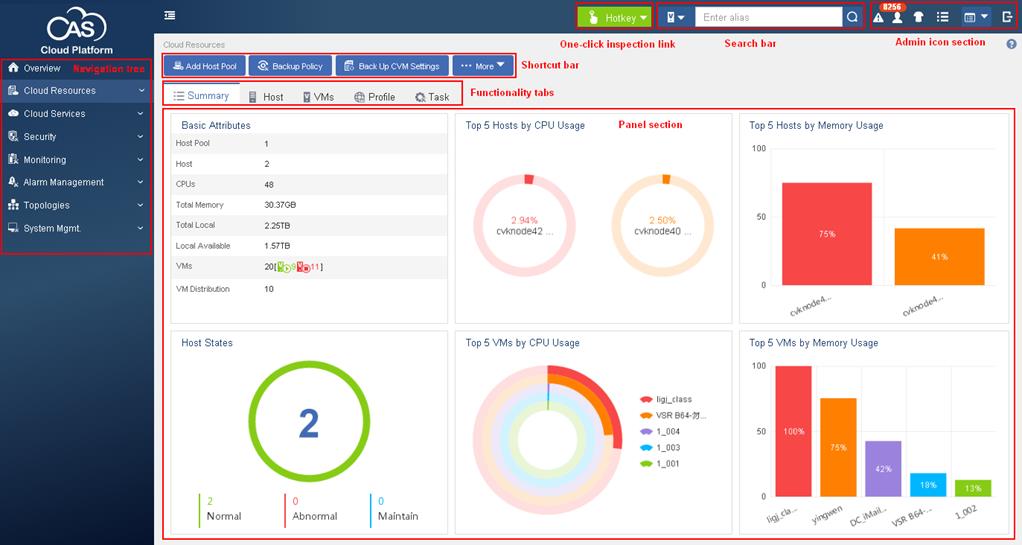
Task: Expand the Cloud Services chevron
Action: click(141, 113)
